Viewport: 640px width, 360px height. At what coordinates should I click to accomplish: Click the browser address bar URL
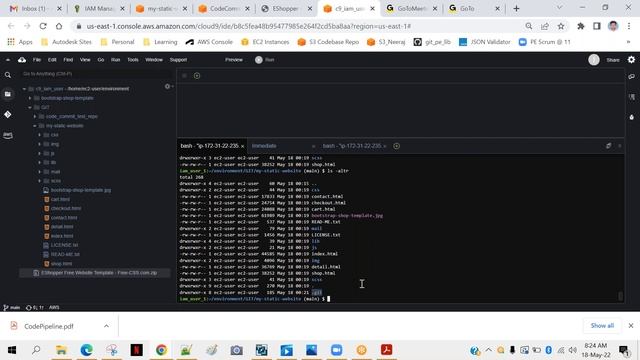pyautogui.click(x=249, y=26)
